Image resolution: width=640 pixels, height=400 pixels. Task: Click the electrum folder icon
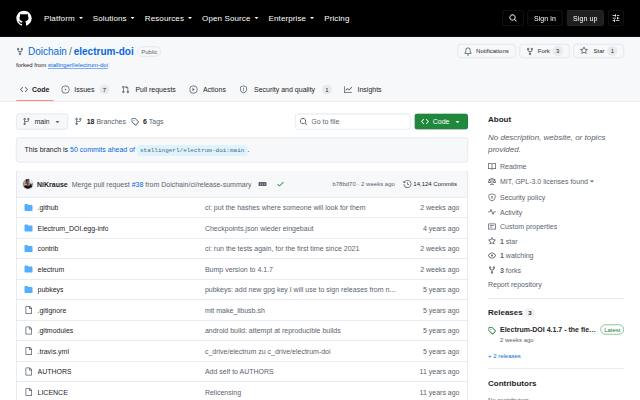point(28,269)
